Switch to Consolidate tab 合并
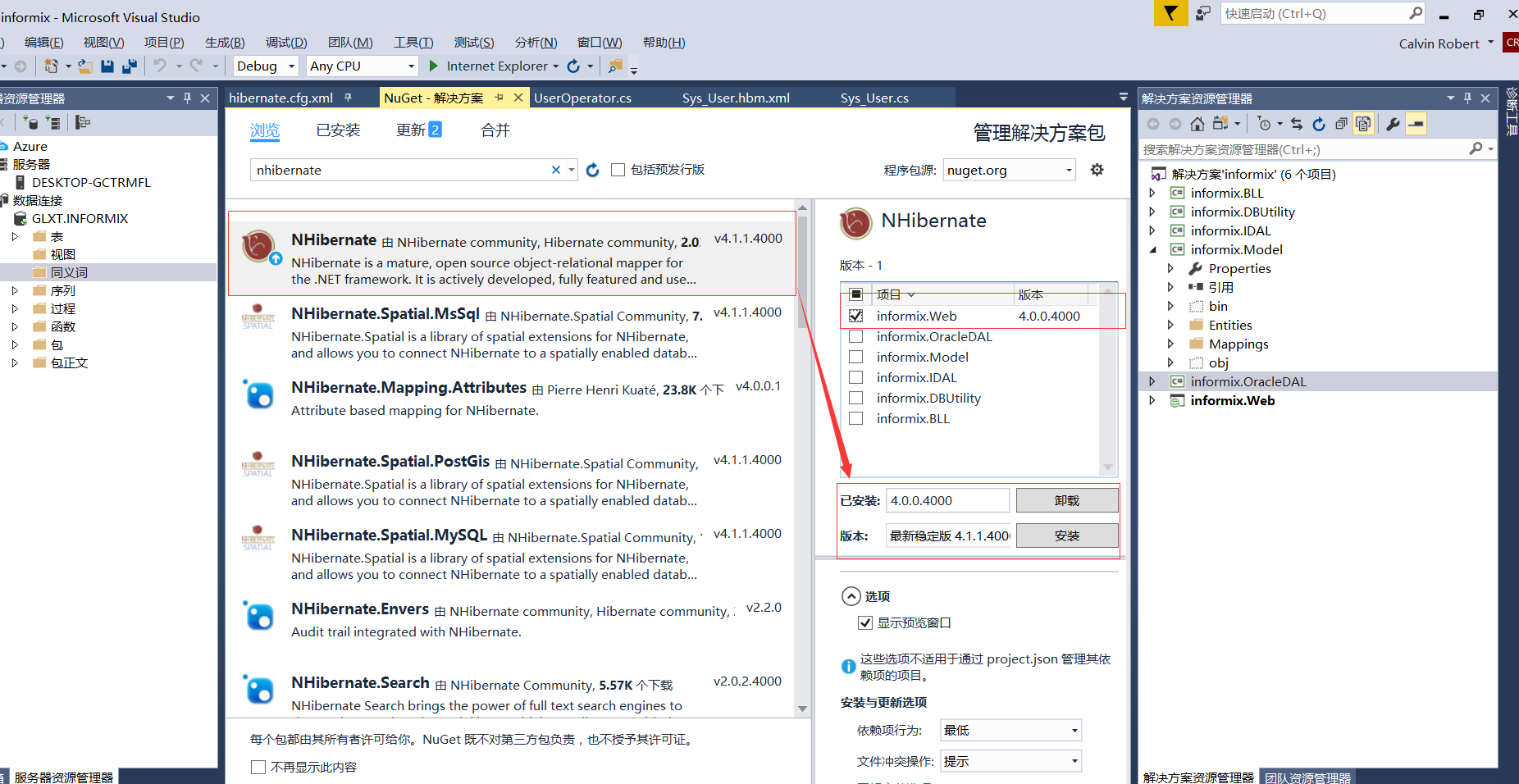 pyautogui.click(x=495, y=130)
